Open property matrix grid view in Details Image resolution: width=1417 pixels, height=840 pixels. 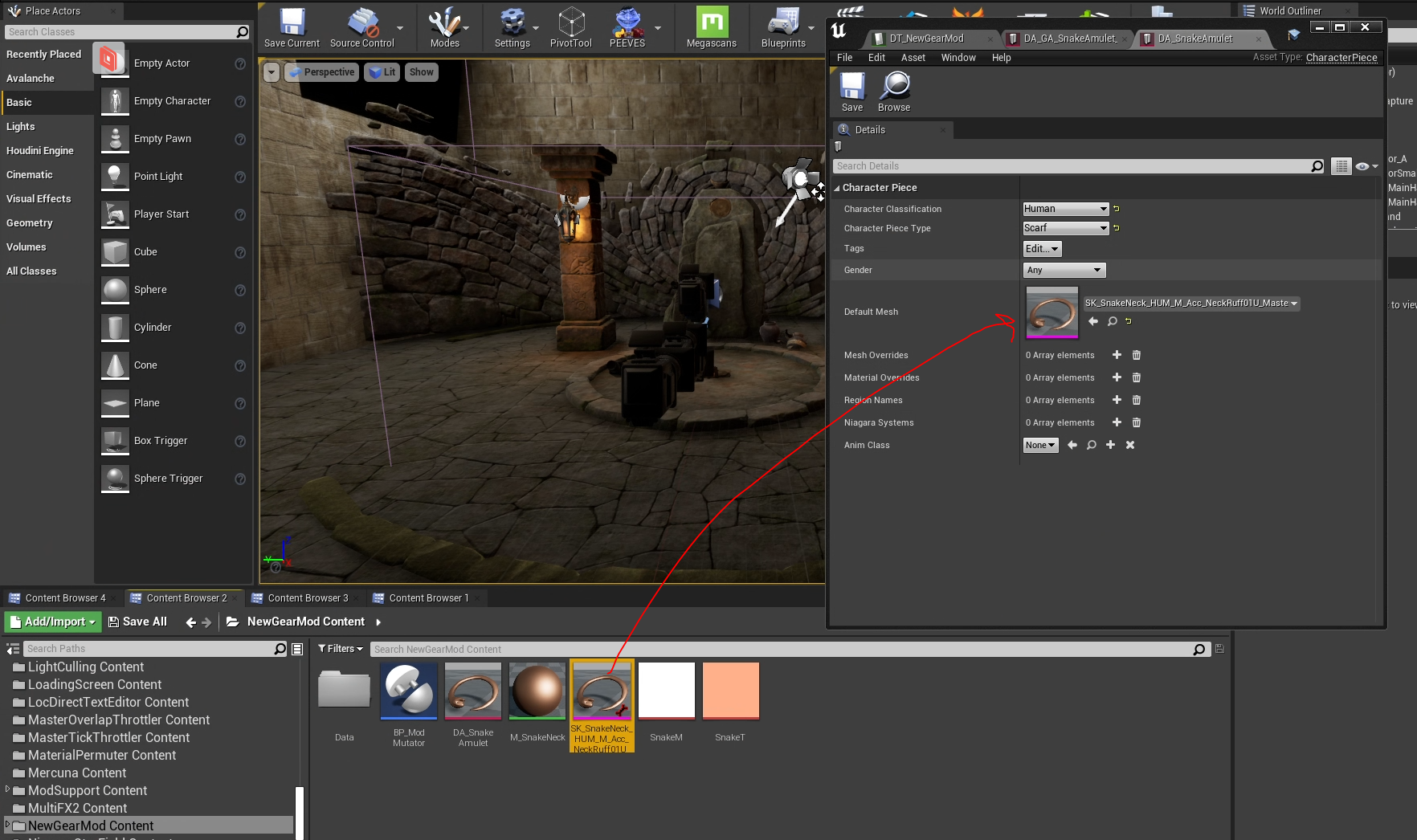[x=1341, y=166]
